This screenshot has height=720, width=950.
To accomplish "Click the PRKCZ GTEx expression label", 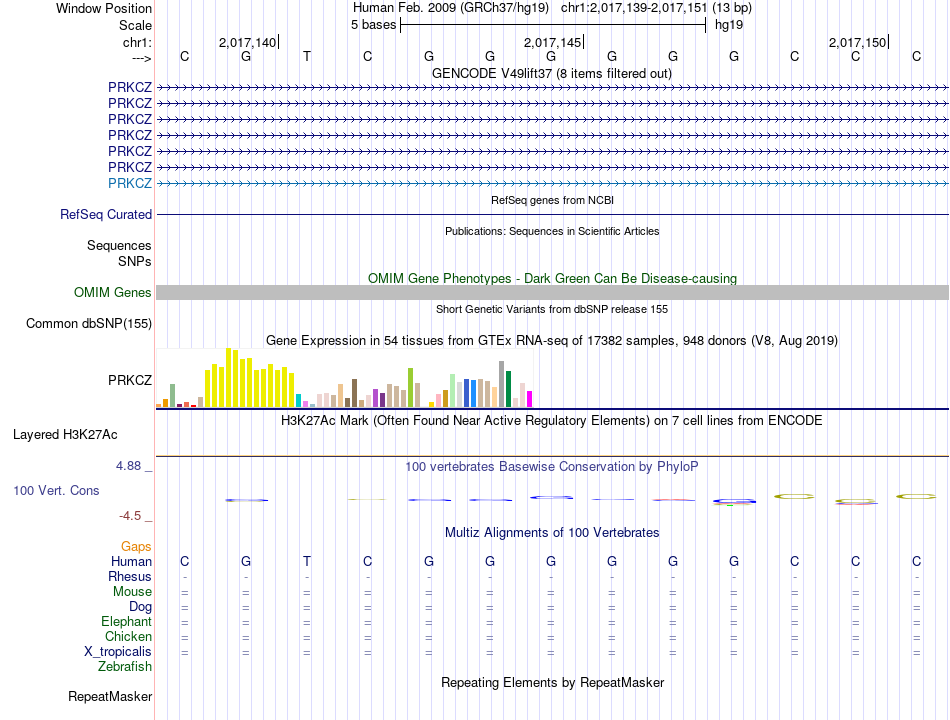I will pyautogui.click(x=130, y=380).
